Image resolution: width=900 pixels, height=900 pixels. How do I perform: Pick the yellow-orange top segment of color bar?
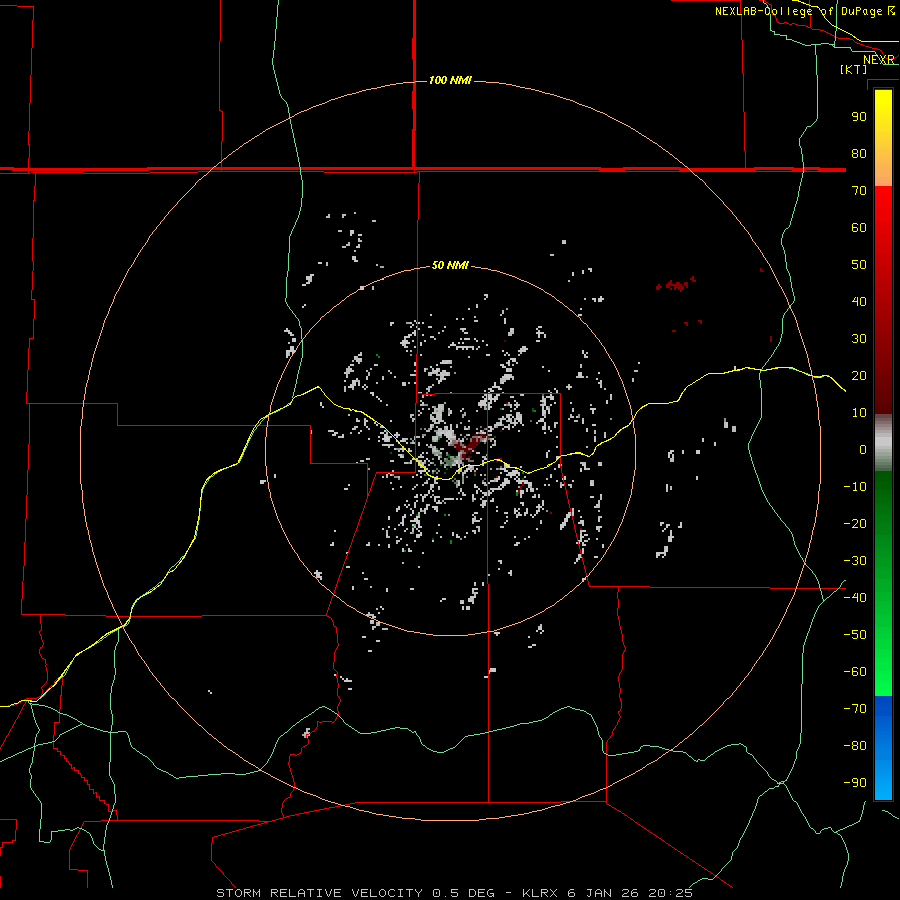coord(883,138)
